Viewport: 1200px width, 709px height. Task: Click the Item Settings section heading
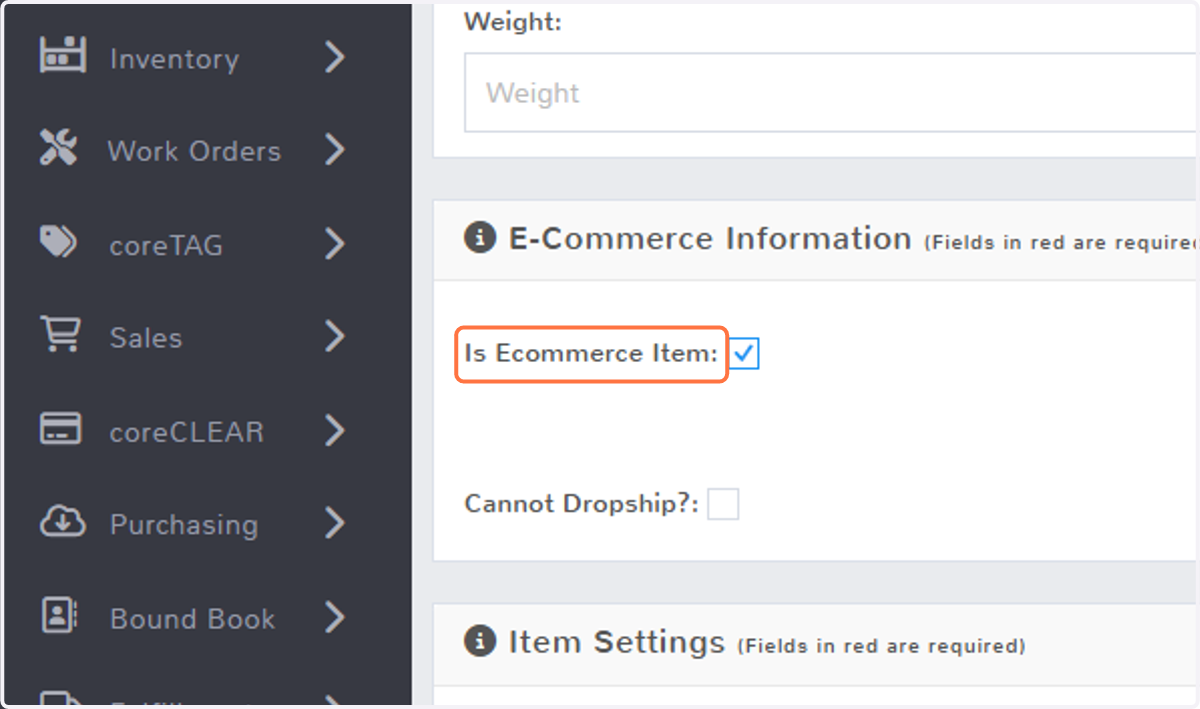tap(616, 641)
